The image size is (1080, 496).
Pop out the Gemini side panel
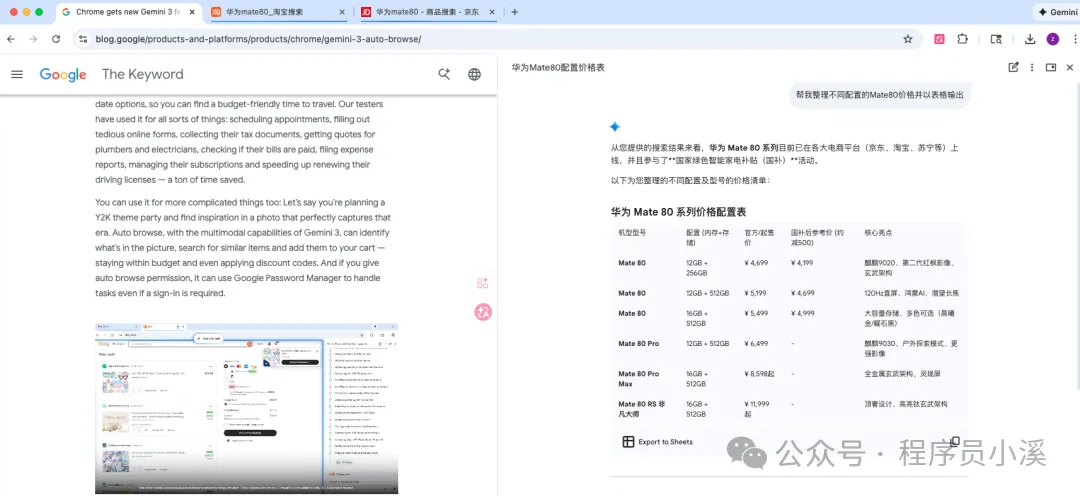click(1051, 68)
